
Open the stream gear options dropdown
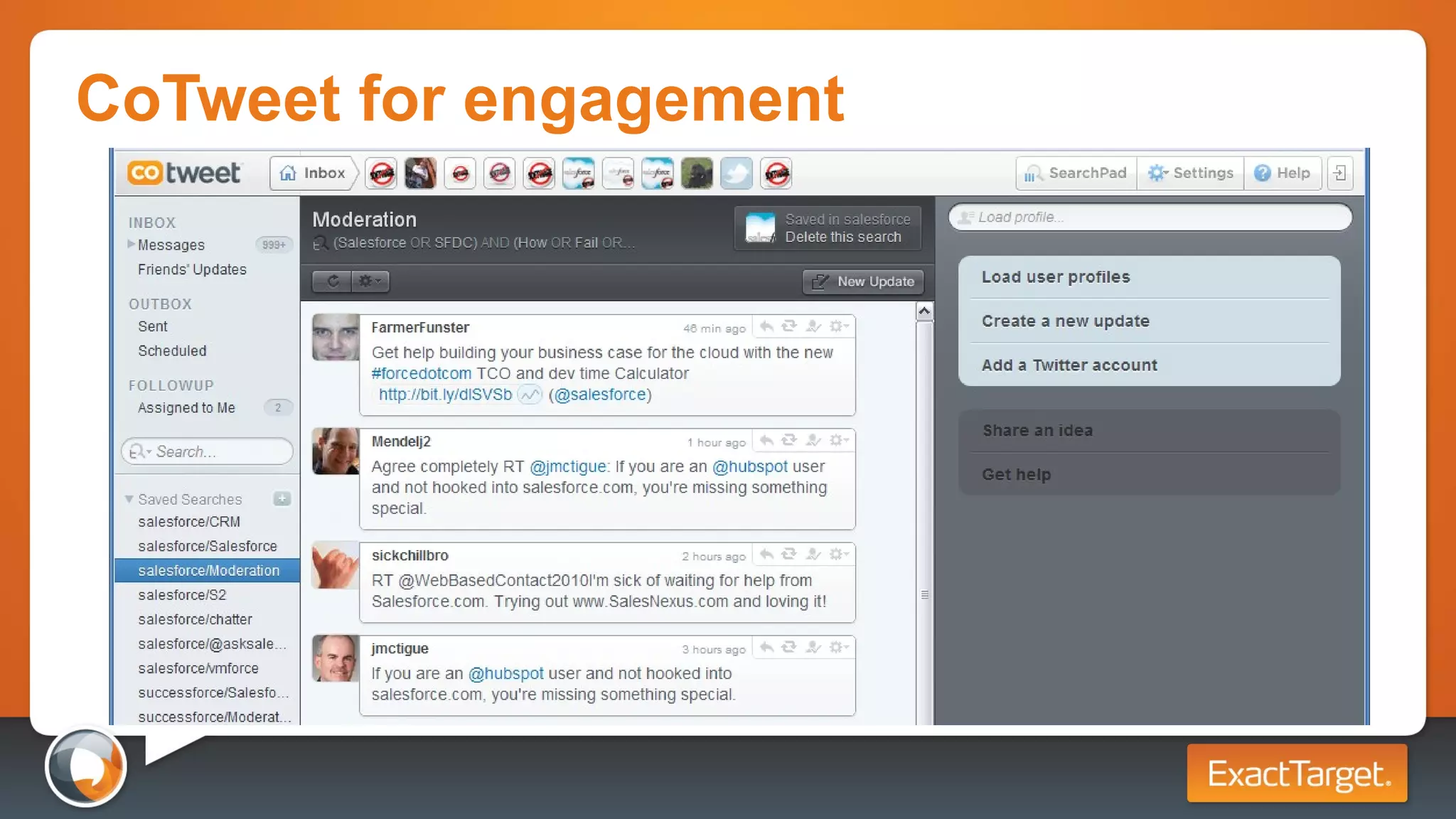(x=370, y=281)
